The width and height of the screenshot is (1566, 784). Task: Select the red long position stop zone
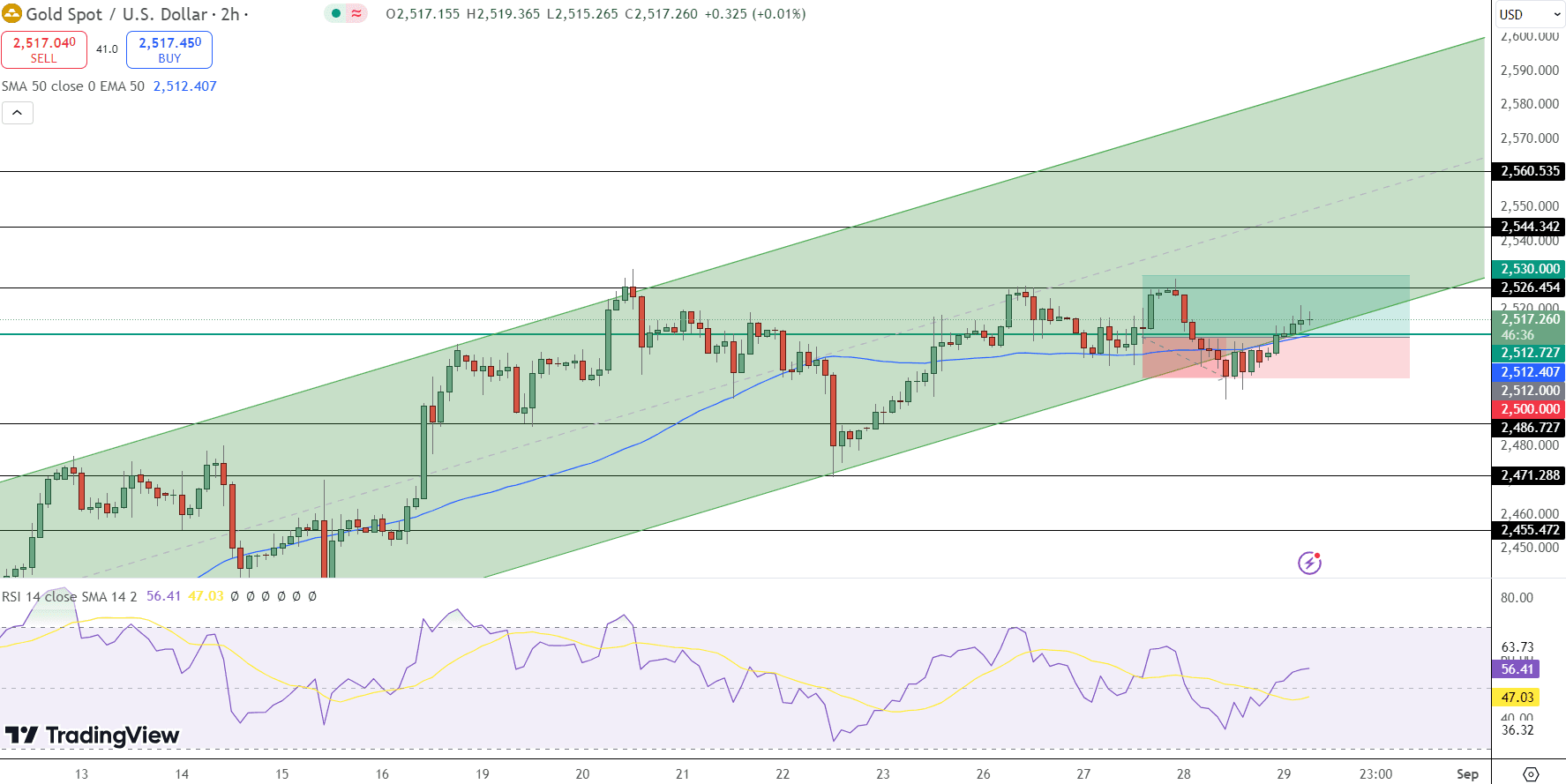click(1276, 357)
